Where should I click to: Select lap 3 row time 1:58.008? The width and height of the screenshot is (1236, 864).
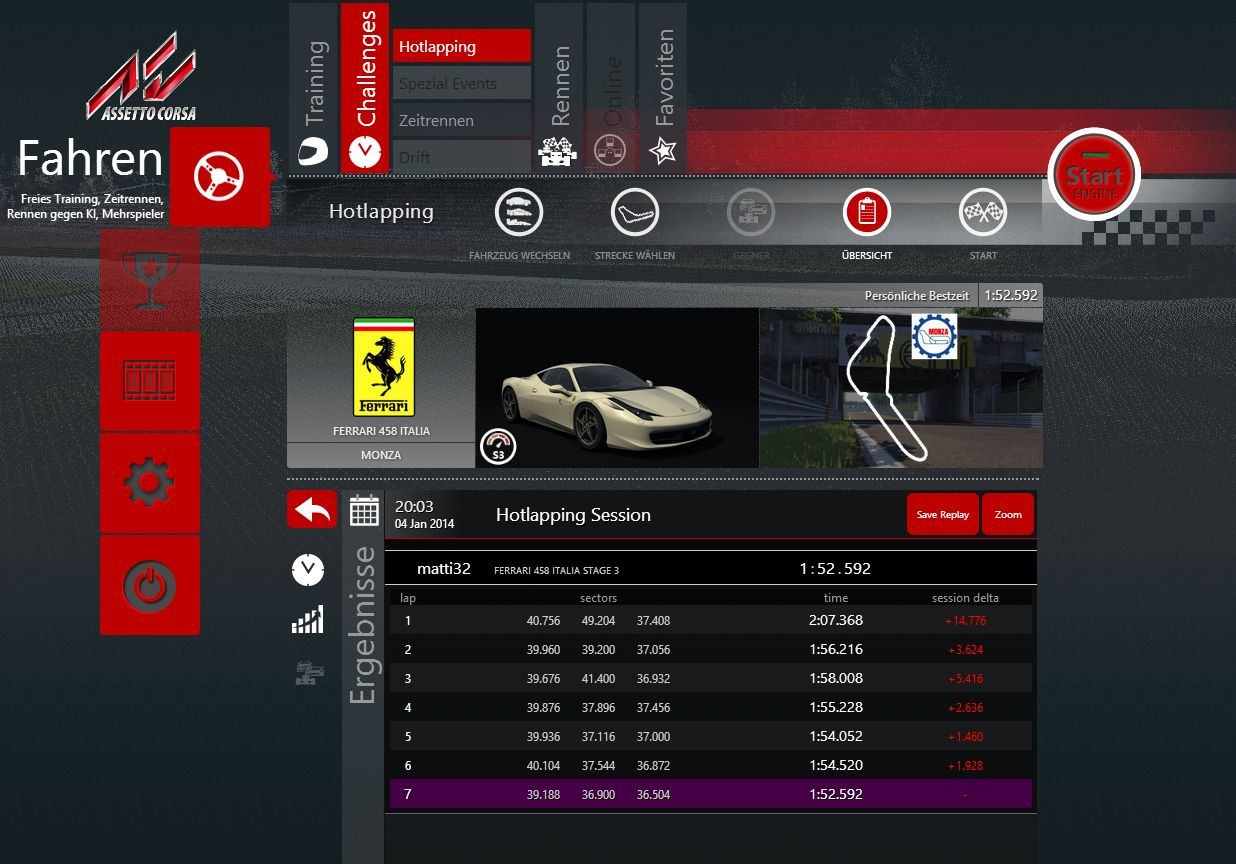point(711,678)
